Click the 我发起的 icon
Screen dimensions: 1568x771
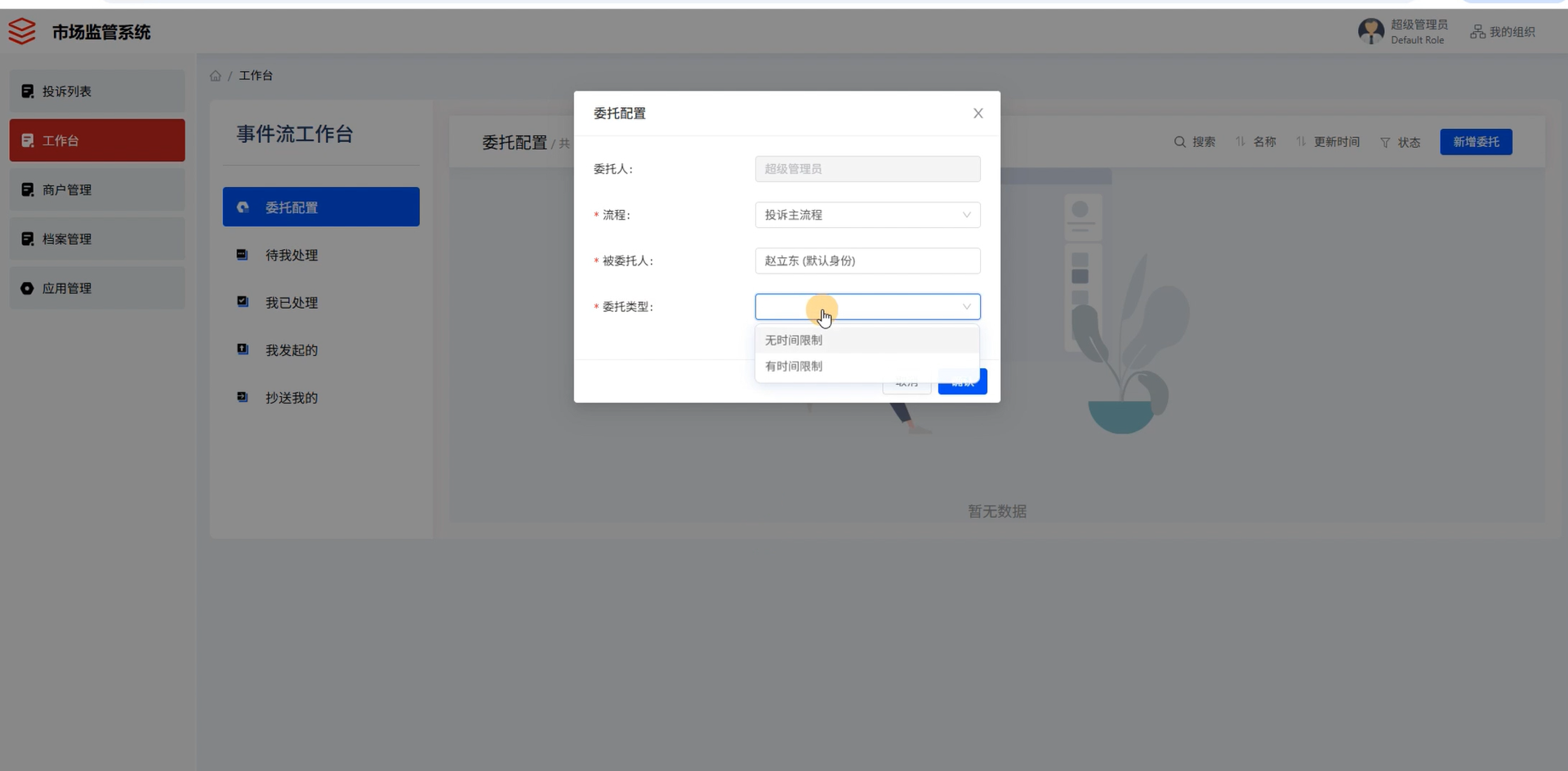point(243,350)
